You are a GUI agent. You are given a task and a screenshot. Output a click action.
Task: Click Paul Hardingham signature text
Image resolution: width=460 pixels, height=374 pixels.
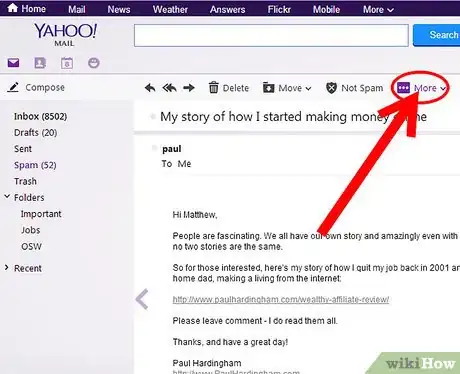pyautogui.click(x=207, y=363)
